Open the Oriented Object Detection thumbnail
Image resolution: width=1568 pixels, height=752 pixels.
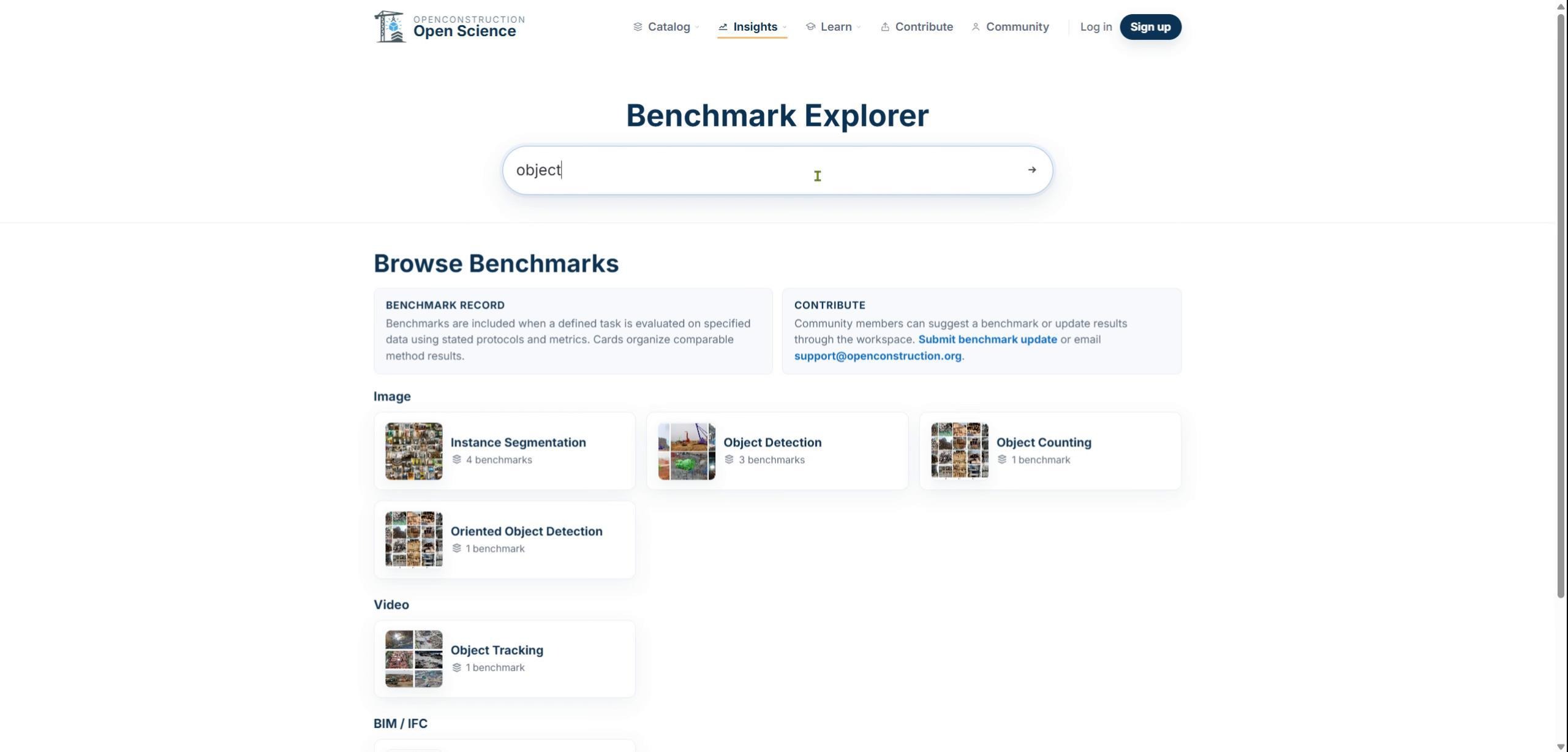[413, 540]
